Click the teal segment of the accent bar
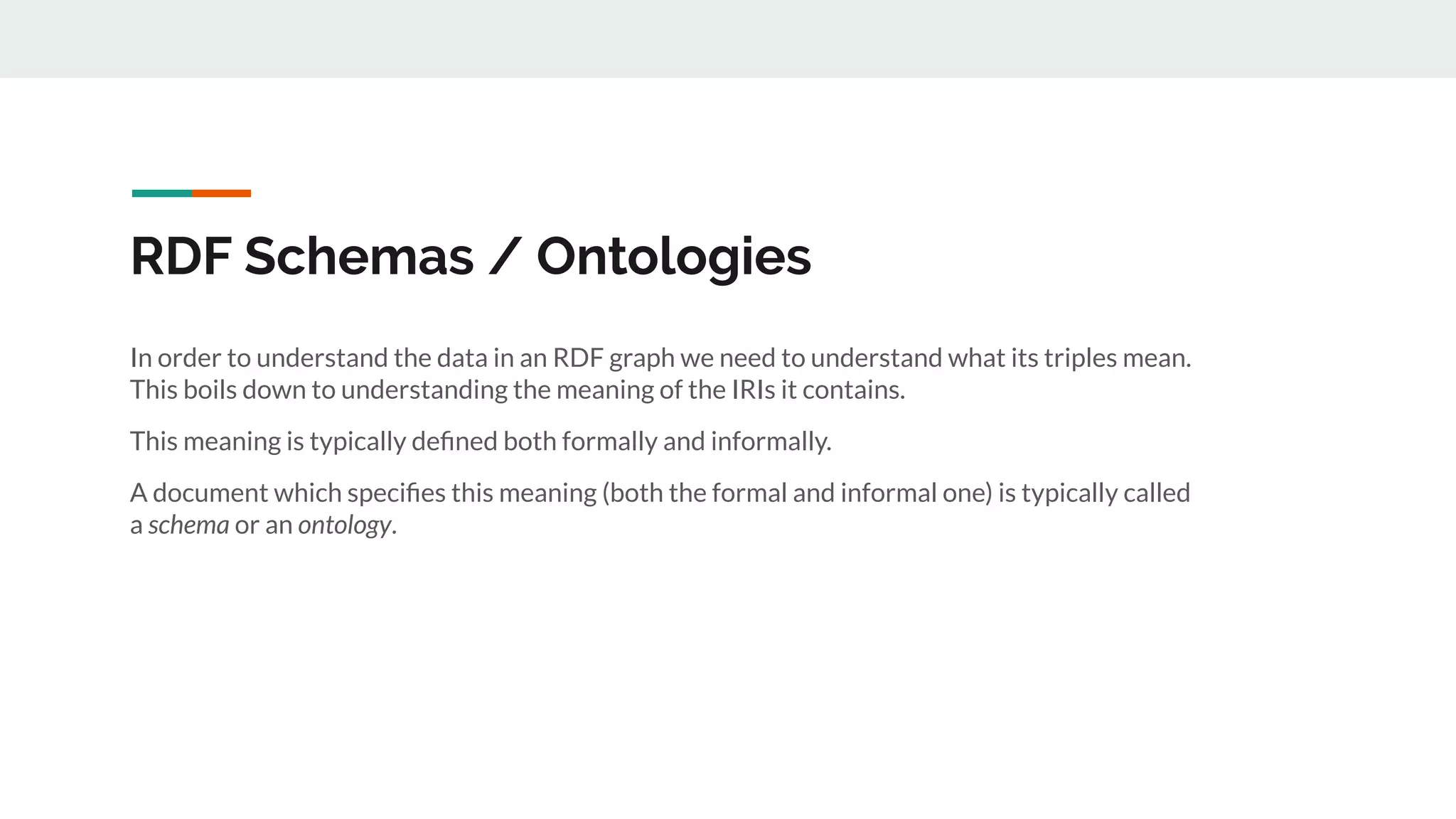1456x819 pixels. 162,193
